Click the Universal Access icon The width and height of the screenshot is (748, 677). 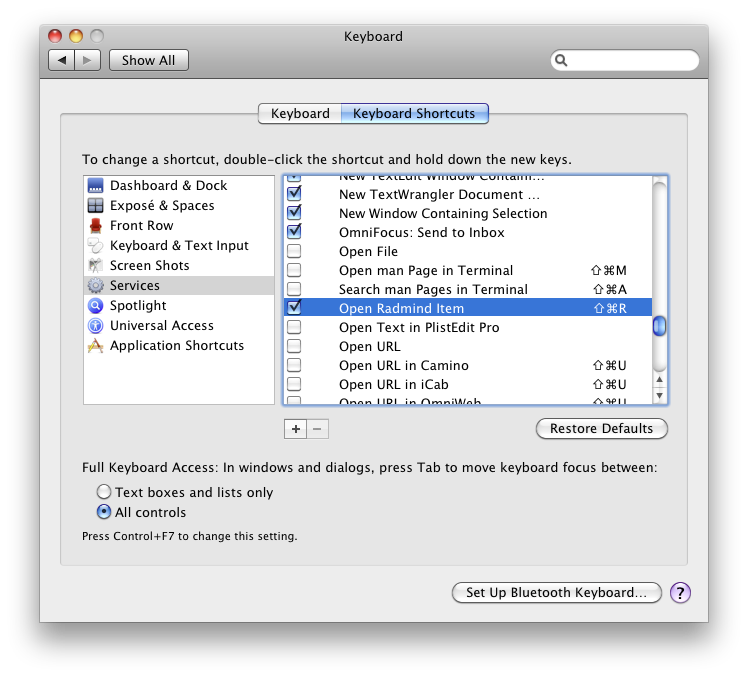[95, 325]
